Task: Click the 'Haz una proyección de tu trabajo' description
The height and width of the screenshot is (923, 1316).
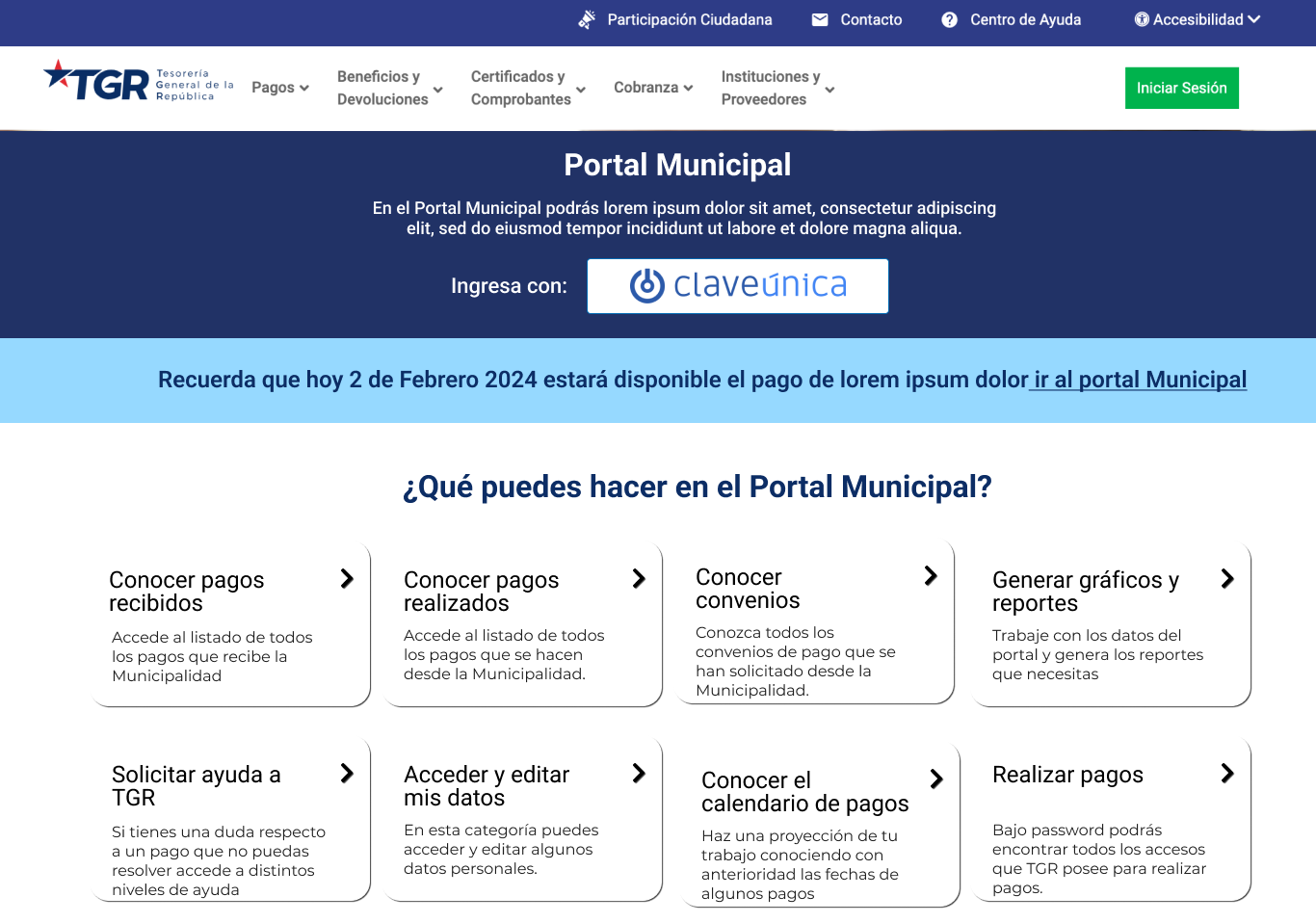Action: pyautogui.click(x=800, y=864)
